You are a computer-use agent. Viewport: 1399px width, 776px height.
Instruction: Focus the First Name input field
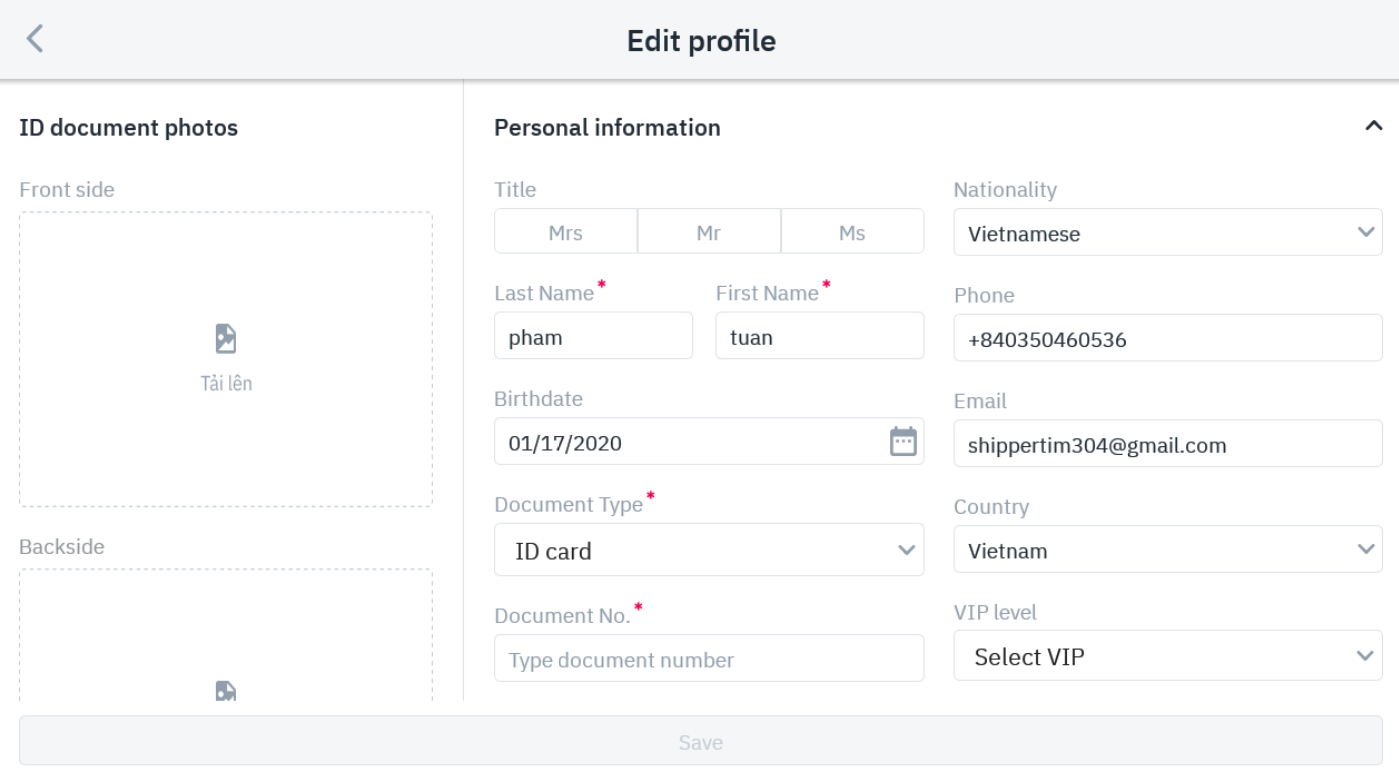click(x=819, y=337)
